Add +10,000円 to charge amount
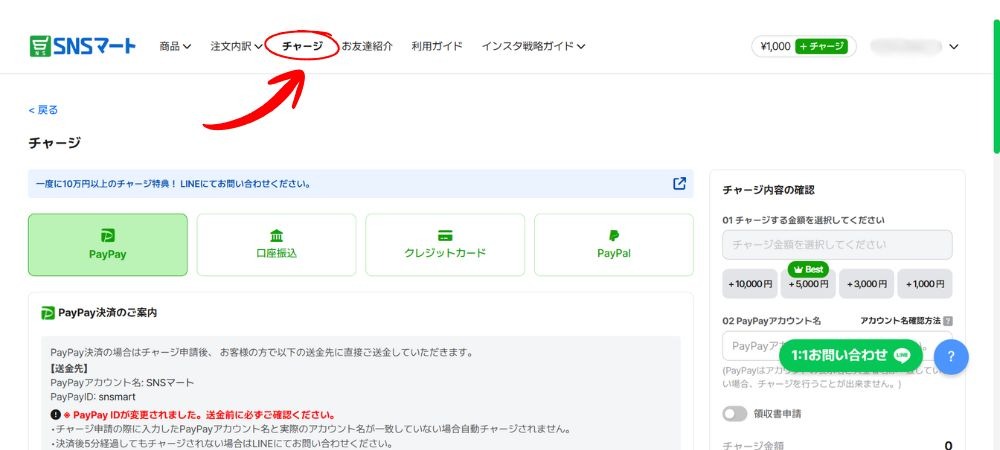 pos(751,284)
